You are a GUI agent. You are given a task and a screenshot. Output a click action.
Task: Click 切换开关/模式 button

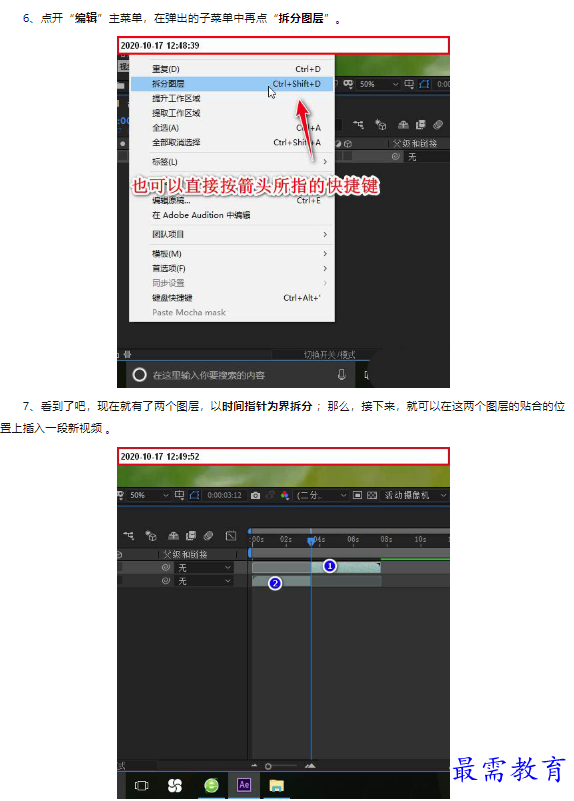(329, 355)
